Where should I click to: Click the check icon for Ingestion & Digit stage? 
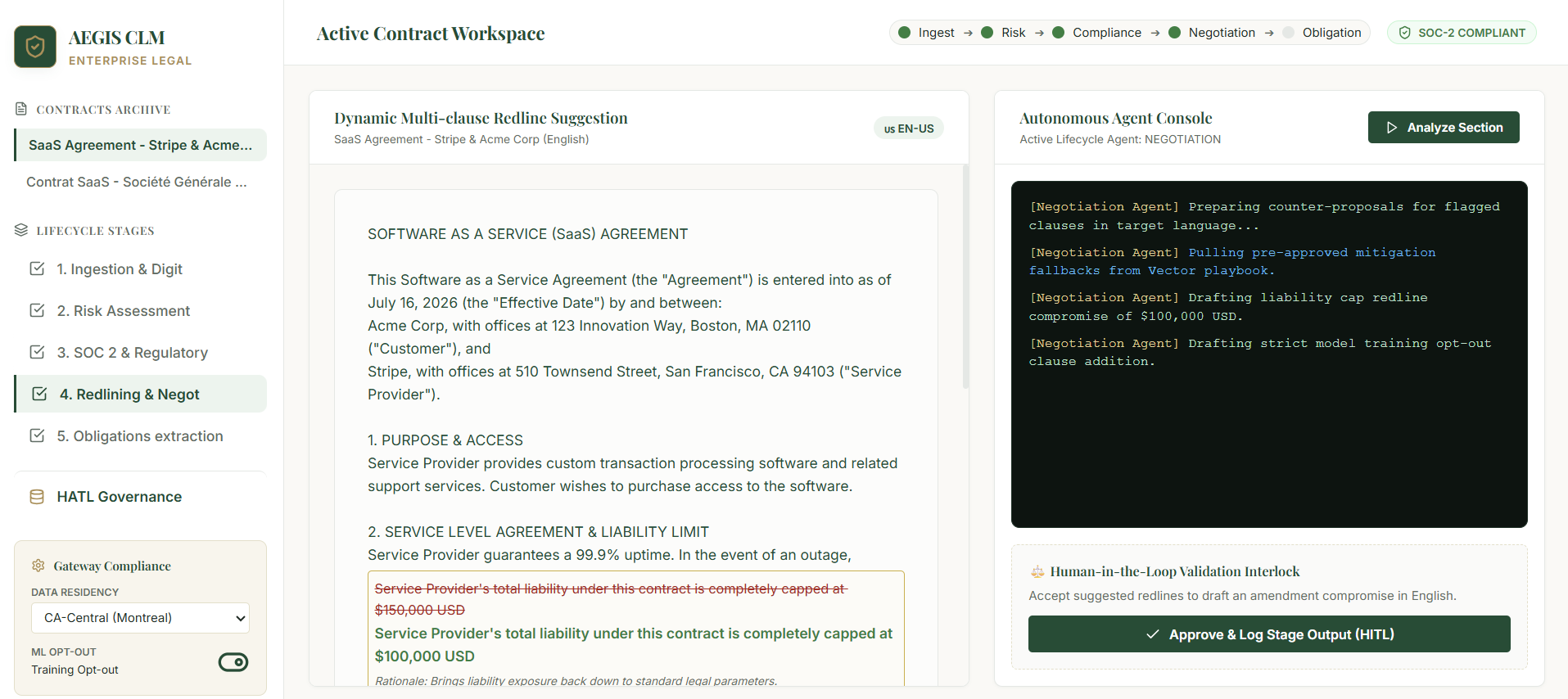[37, 268]
